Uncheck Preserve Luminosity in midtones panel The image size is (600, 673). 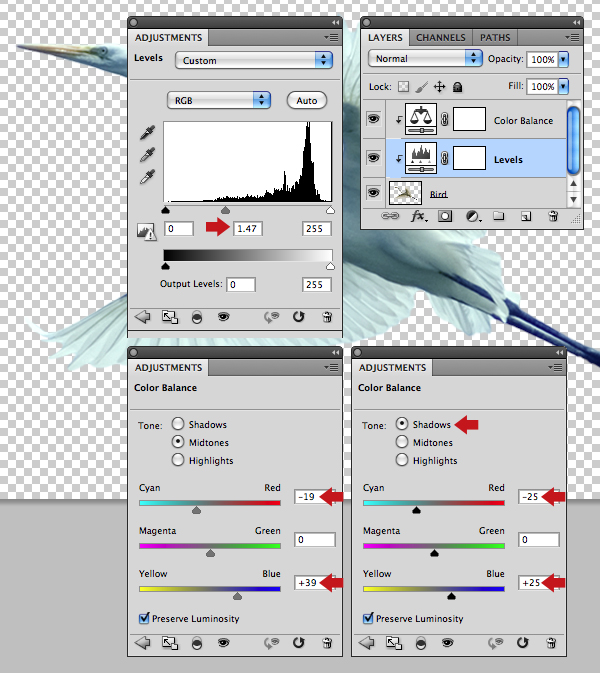tap(144, 618)
